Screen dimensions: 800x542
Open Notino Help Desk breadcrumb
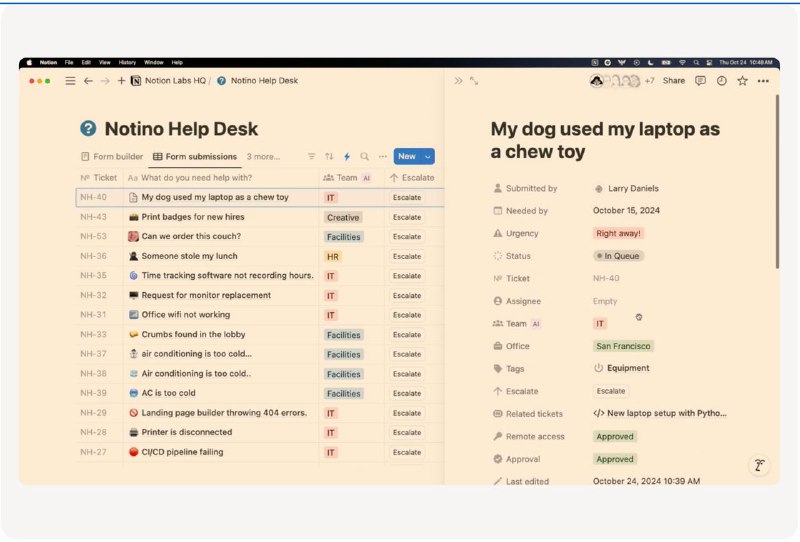tap(258, 81)
